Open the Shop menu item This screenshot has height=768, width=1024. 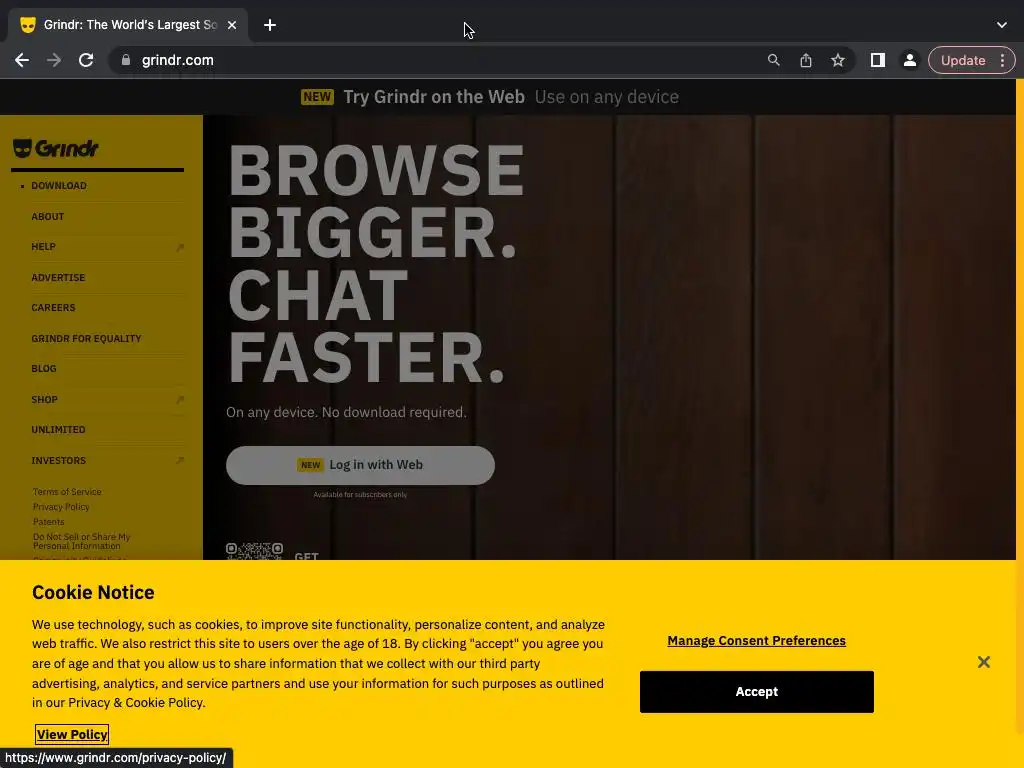point(44,399)
